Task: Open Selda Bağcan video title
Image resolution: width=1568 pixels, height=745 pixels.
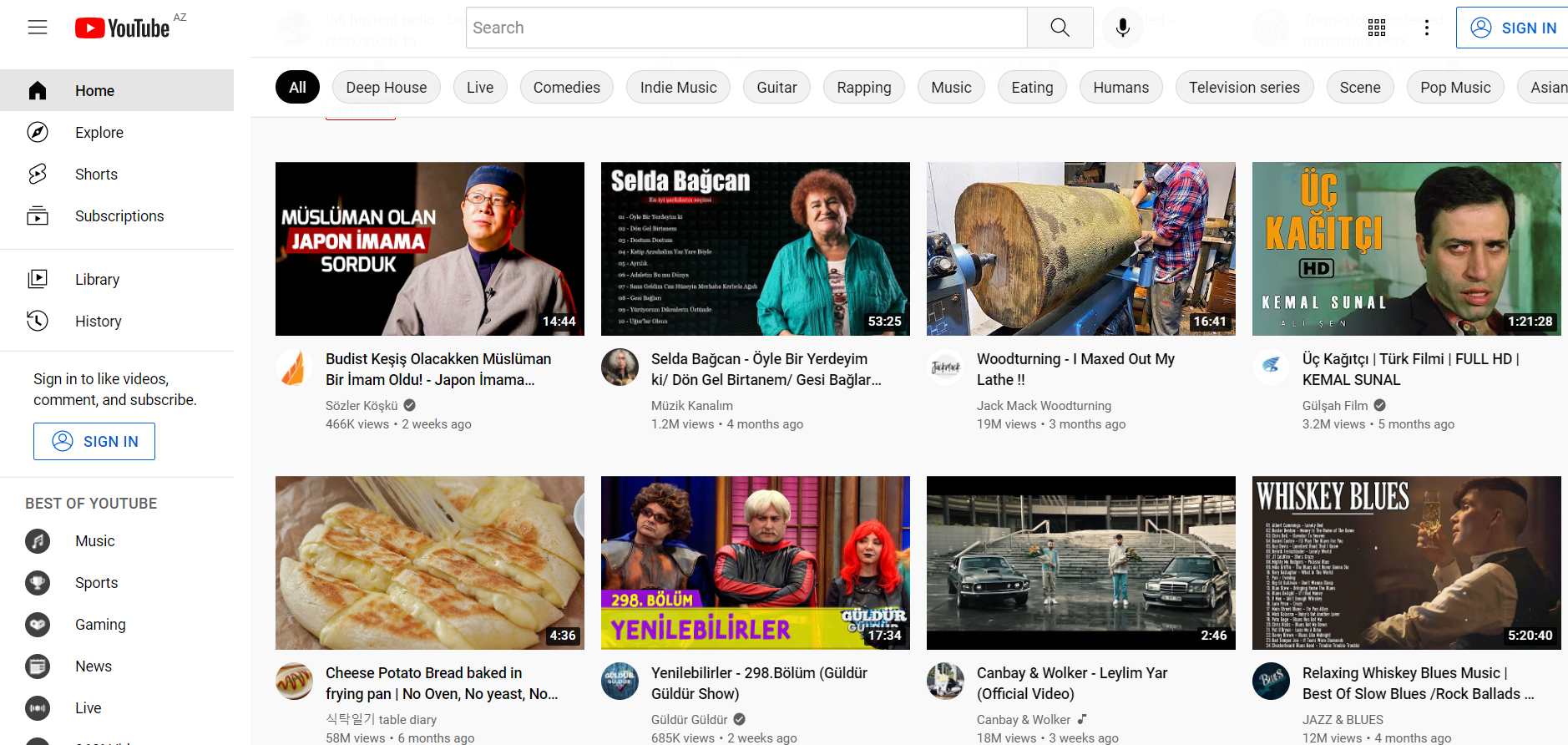Action: point(766,369)
